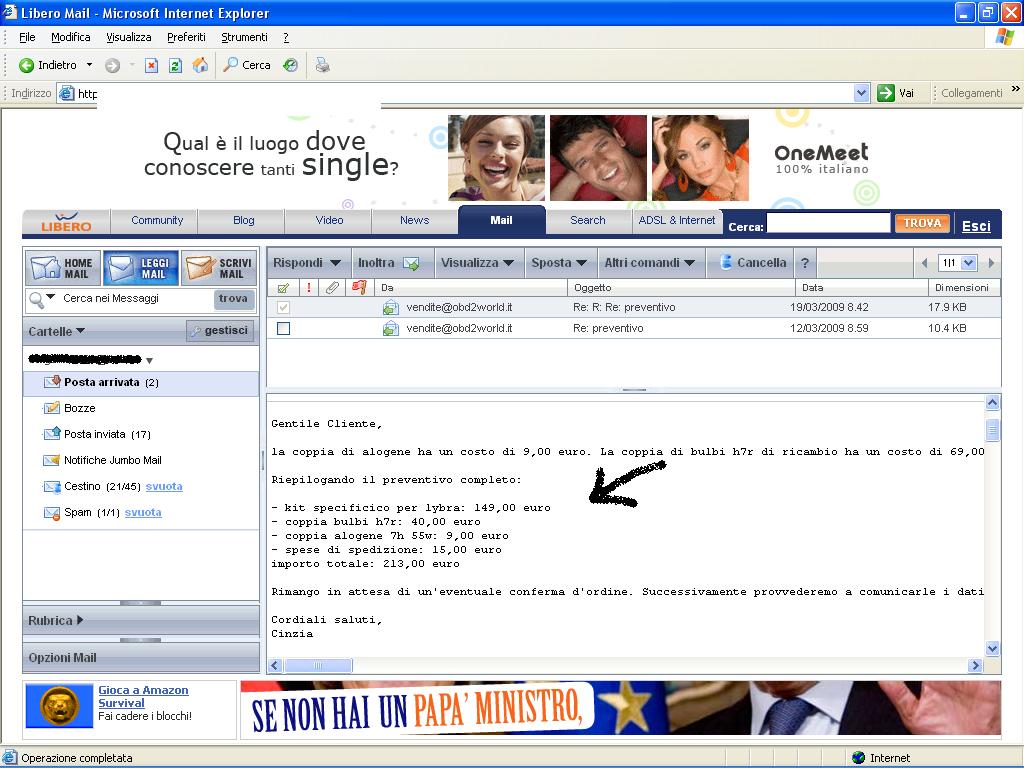This screenshot has width=1024, height=768.
Task: Expand the account name dropdown arrow
Action: tap(150, 360)
